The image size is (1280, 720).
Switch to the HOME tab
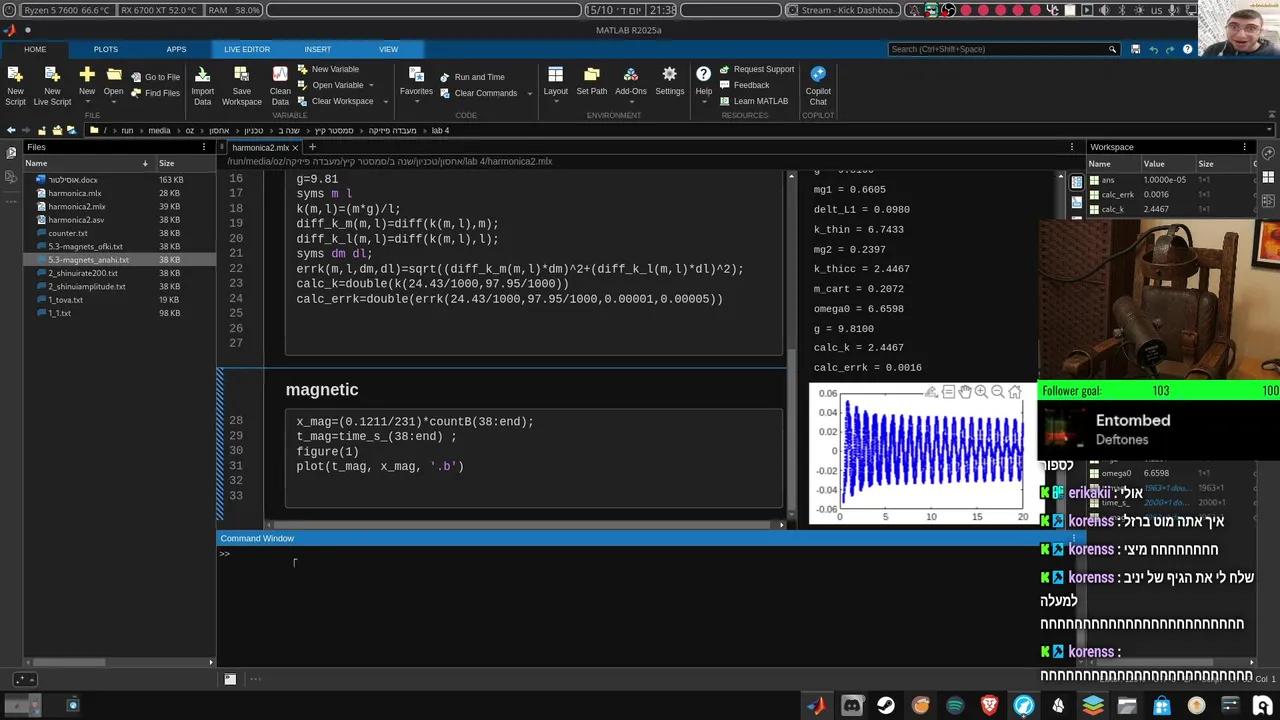coord(35,49)
